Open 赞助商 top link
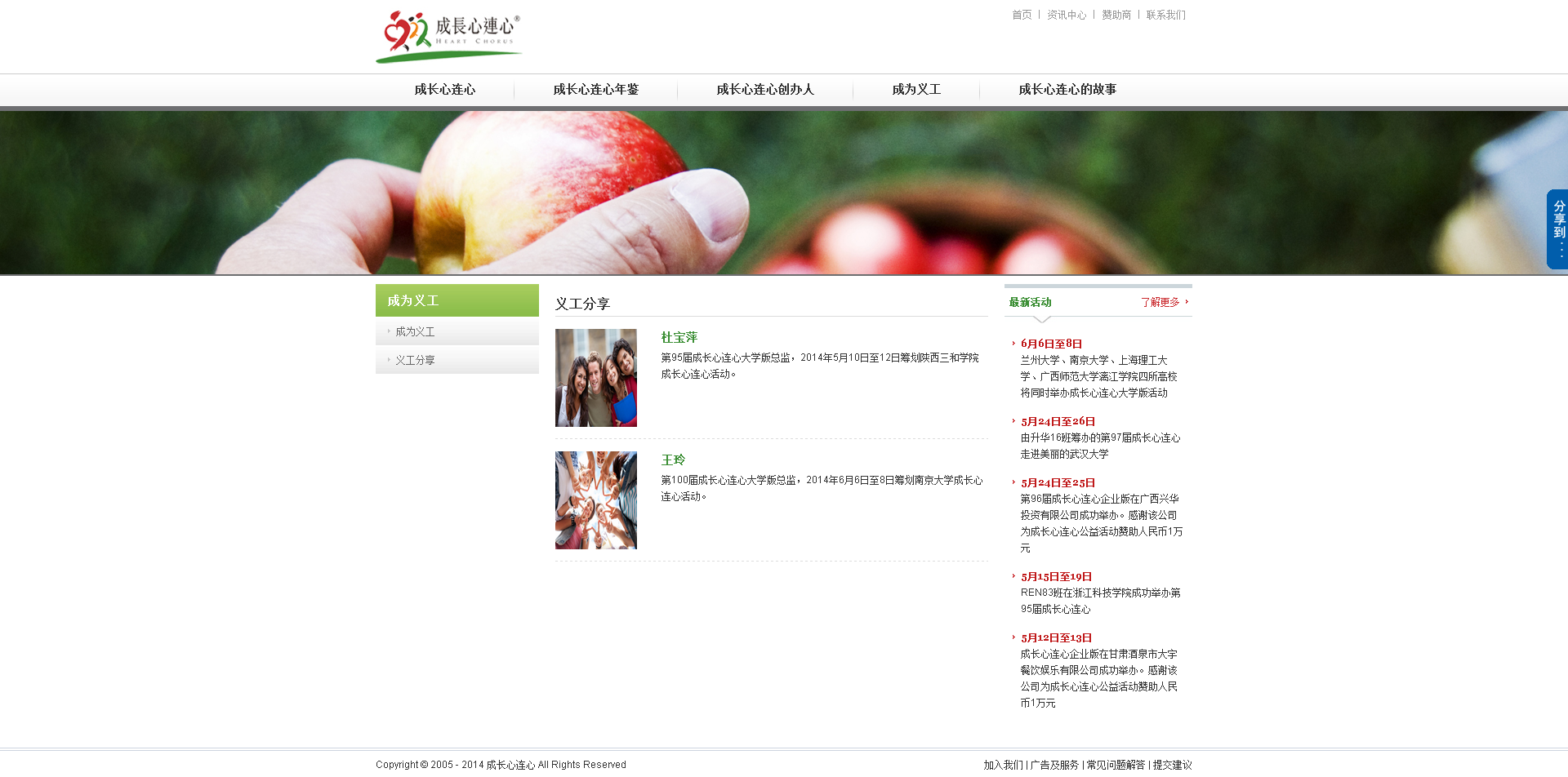 click(x=1116, y=15)
